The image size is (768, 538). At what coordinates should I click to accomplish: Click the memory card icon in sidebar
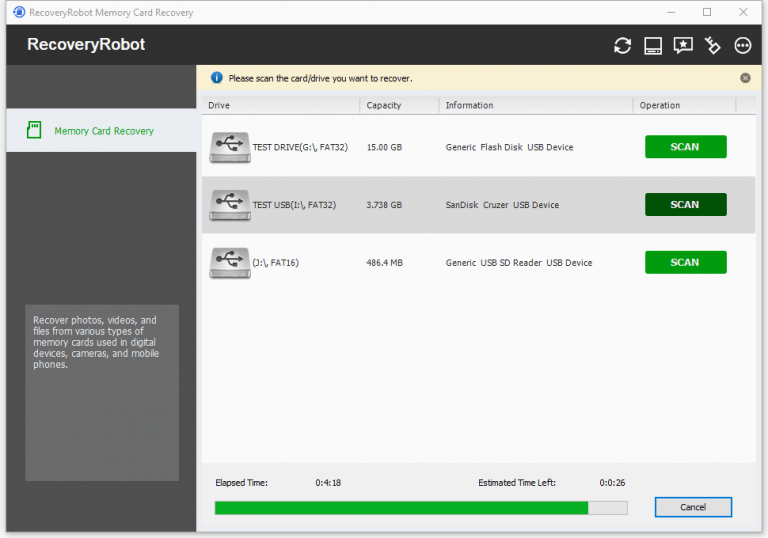pos(34,130)
